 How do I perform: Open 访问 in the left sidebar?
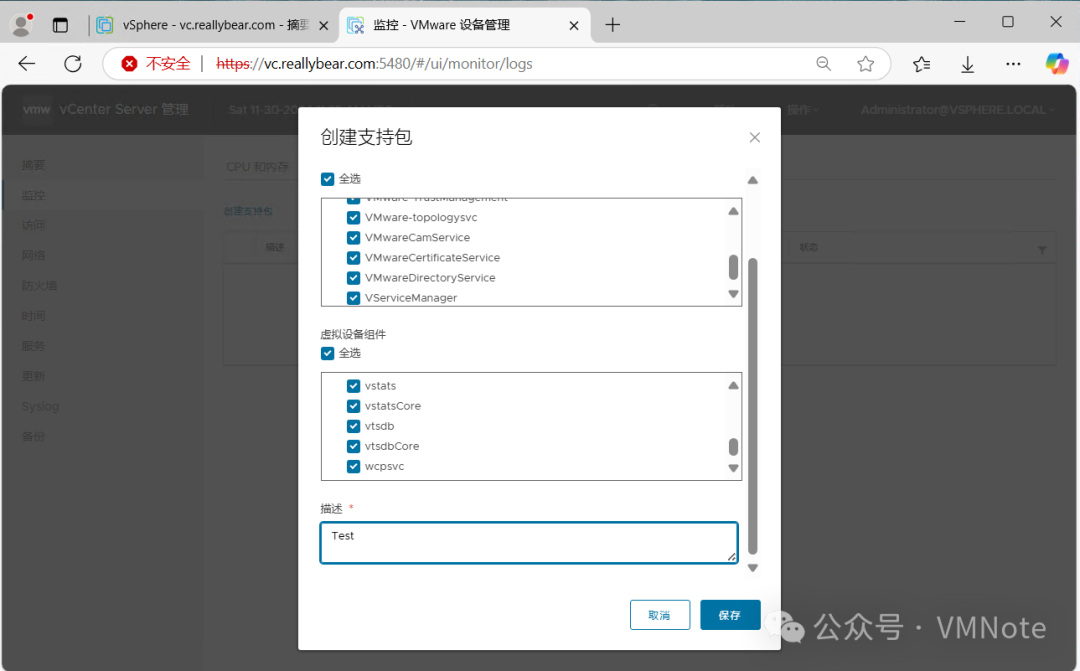click(33, 225)
